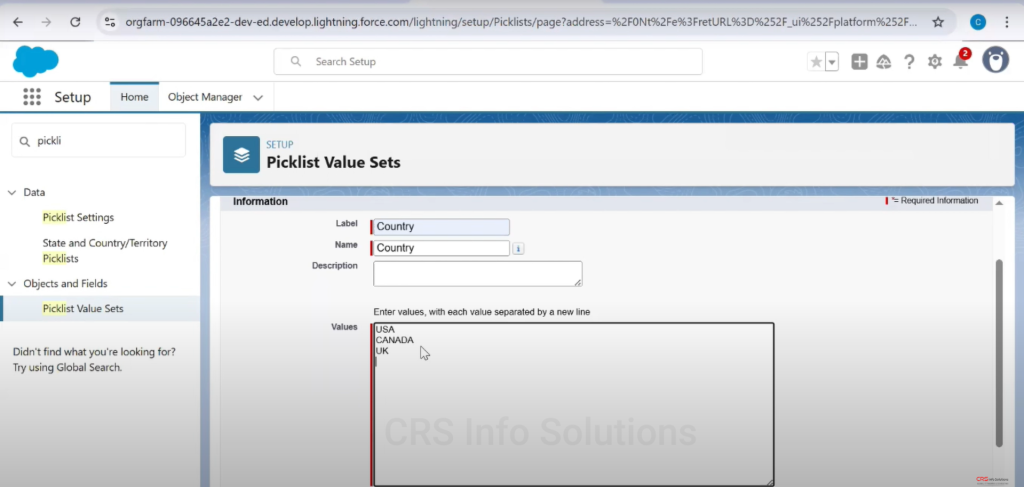Screen dimensions: 1024x487
Task: Open the Chrome profile avatar
Action: point(978,22)
